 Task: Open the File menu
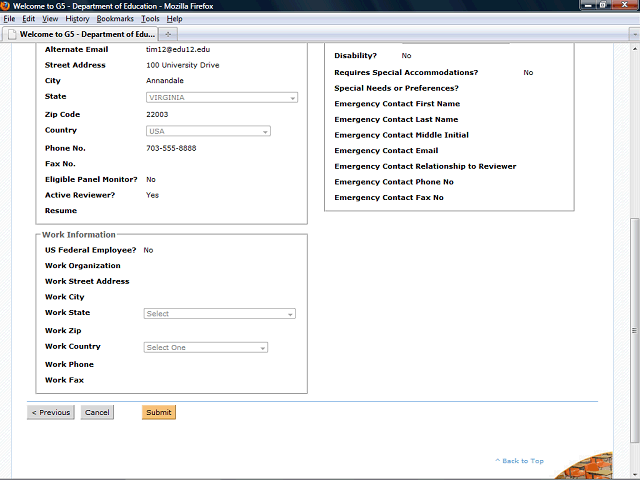9,19
